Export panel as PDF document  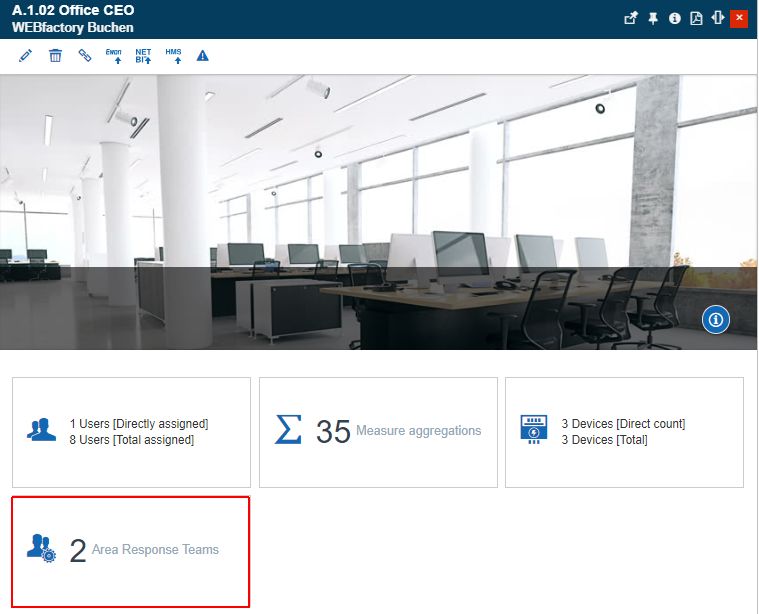coord(697,18)
